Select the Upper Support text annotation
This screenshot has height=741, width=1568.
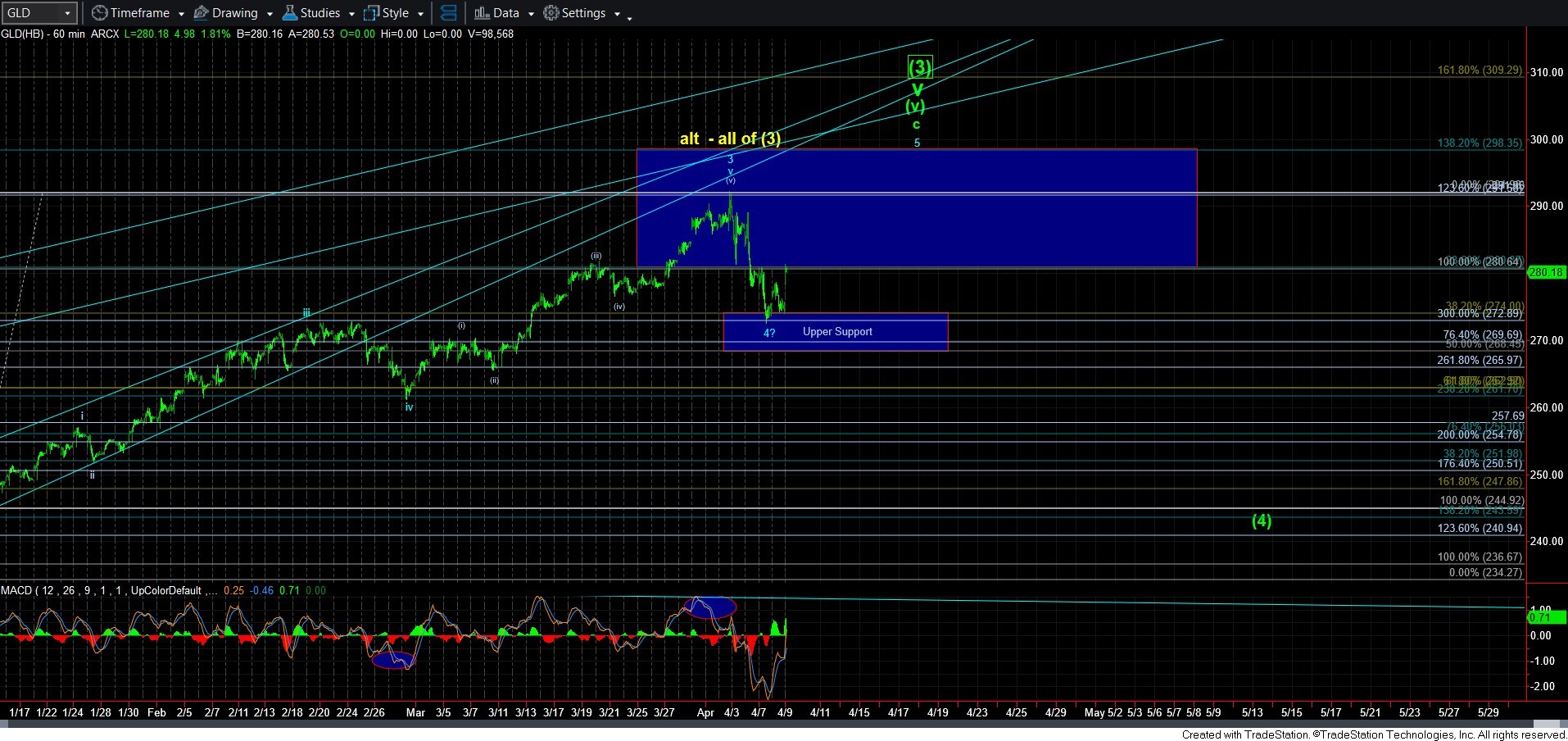pos(836,331)
